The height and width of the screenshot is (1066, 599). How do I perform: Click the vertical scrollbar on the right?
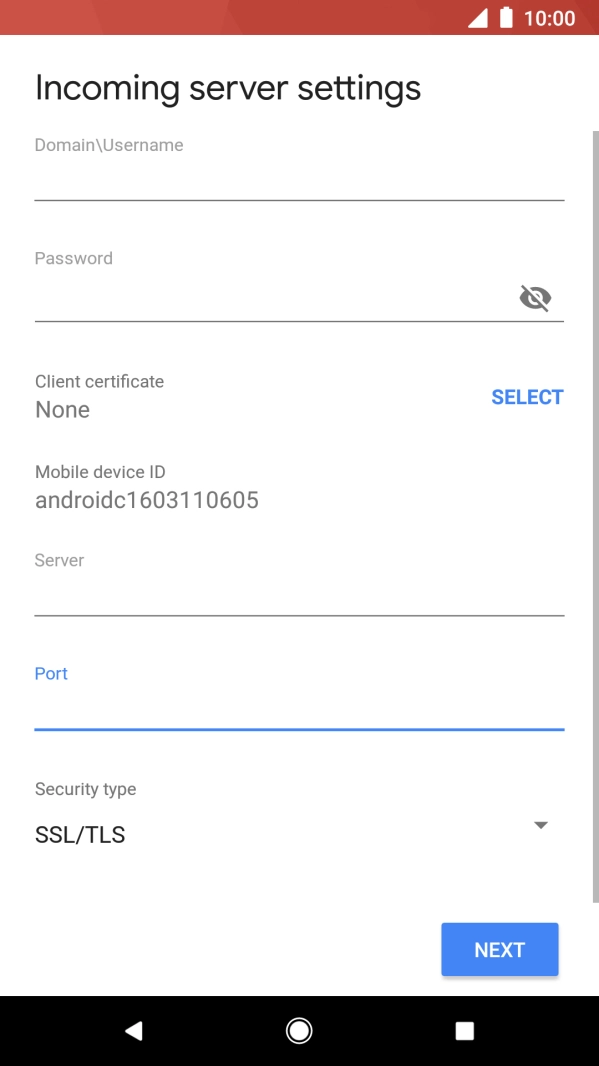[x=596, y=517]
